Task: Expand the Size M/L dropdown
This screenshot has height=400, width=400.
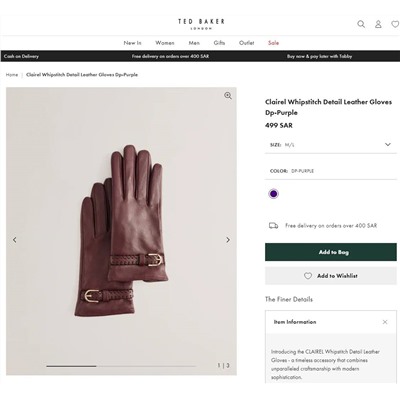Action: pyautogui.click(x=331, y=145)
